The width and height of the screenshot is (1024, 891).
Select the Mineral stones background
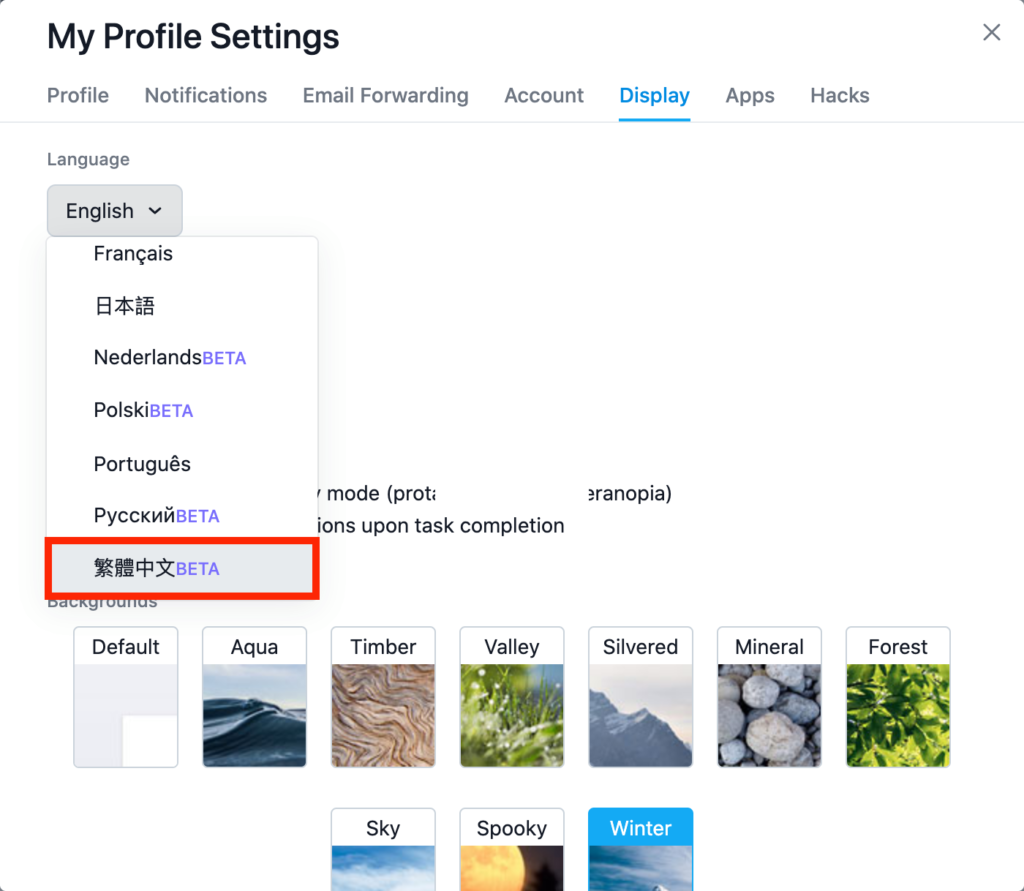769,697
